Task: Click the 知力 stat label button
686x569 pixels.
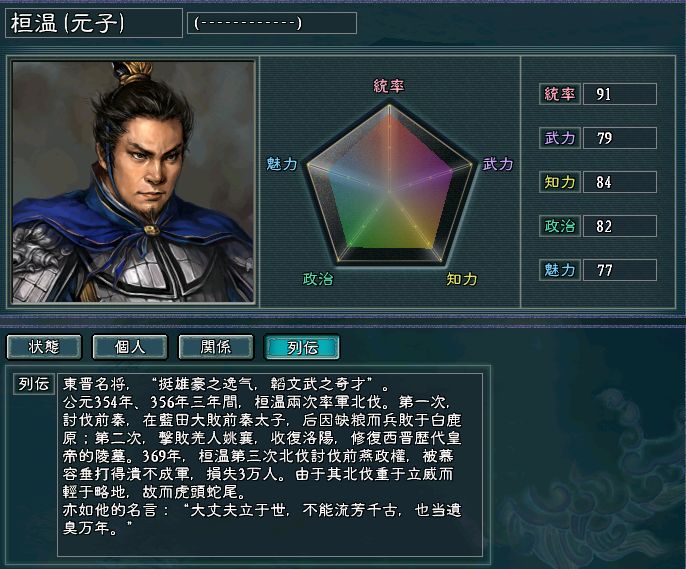Action: (560, 182)
